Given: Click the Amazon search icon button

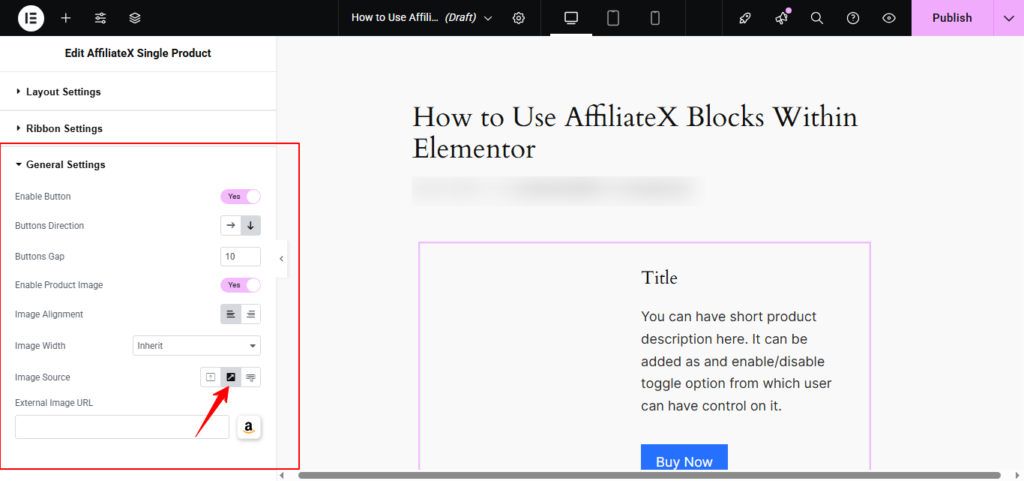Looking at the screenshot, I should pyautogui.click(x=249, y=428).
